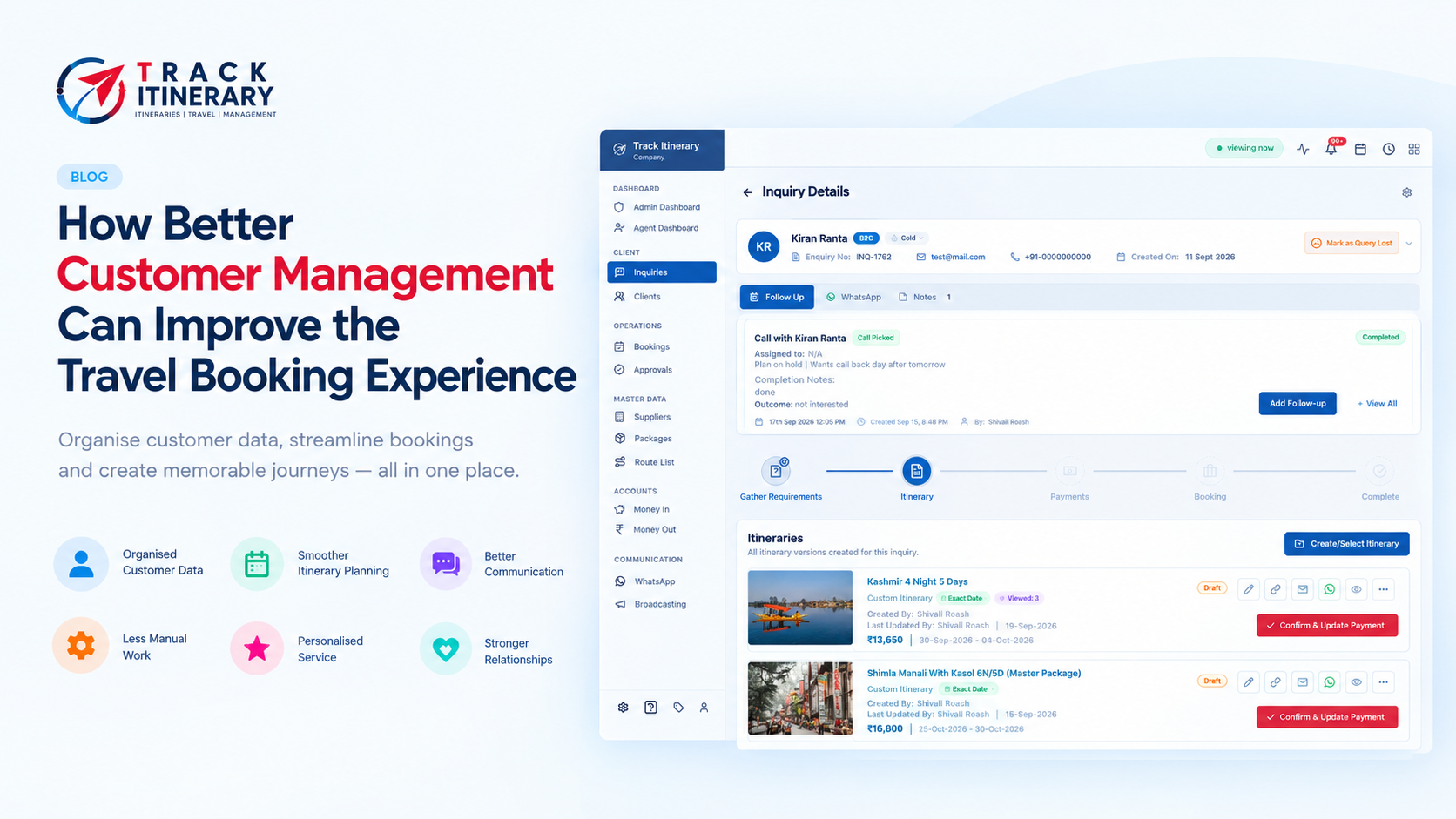This screenshot has height=819, width=1456.
Task: Email the Kashmir 4 Night 5 Days itinerary
Action: pyautogui.click(x=1303, y=589)
